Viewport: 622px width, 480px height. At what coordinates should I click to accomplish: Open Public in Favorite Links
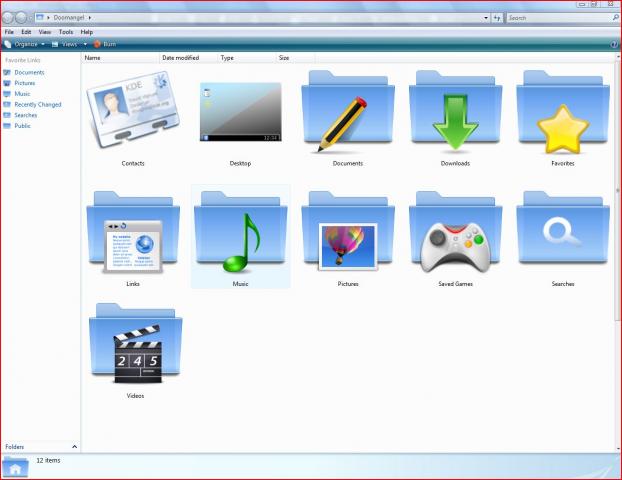pos(22,126)
